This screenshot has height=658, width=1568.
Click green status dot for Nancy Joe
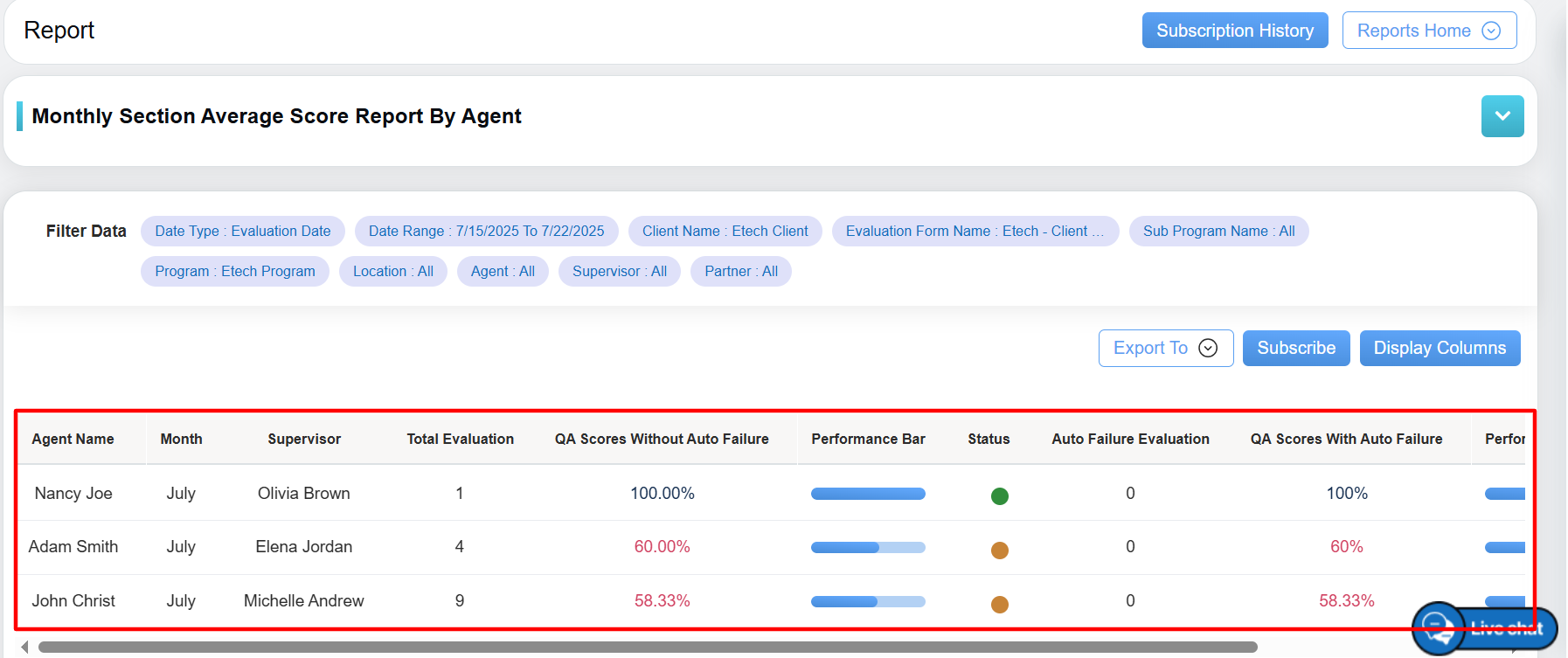pos(999,496)
